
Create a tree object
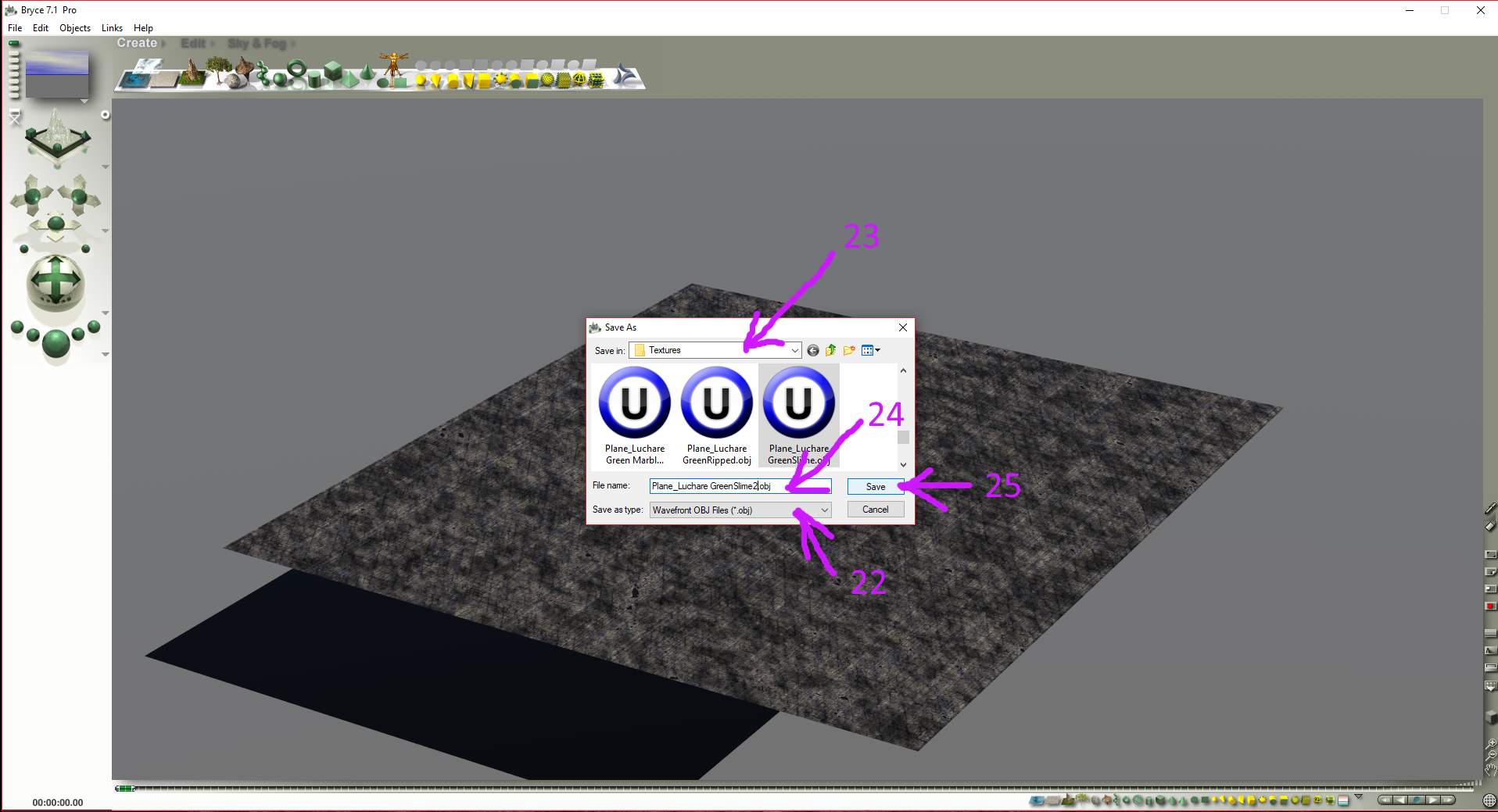pos(218,72)
